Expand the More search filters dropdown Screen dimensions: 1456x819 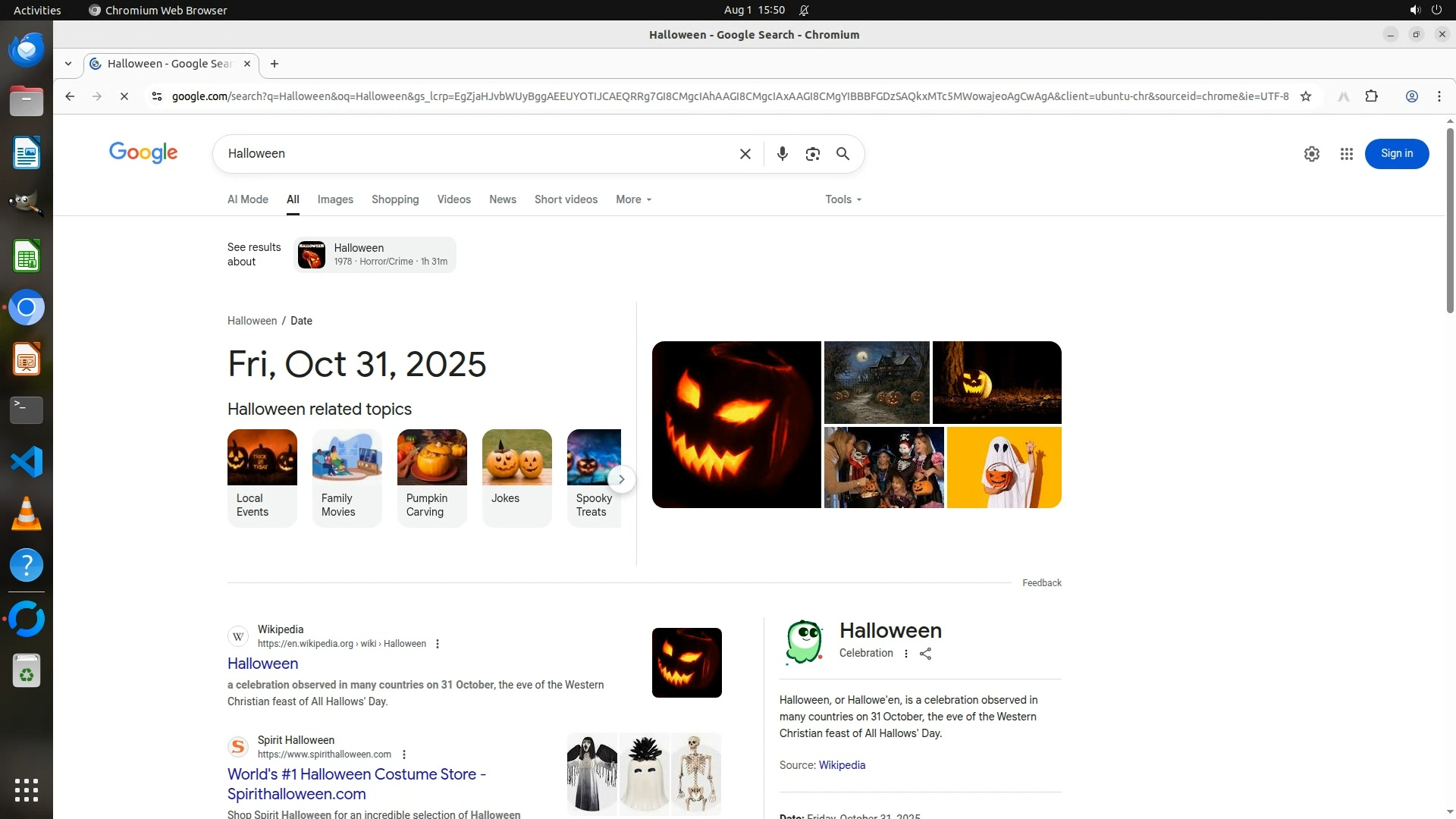click(633, 199)
